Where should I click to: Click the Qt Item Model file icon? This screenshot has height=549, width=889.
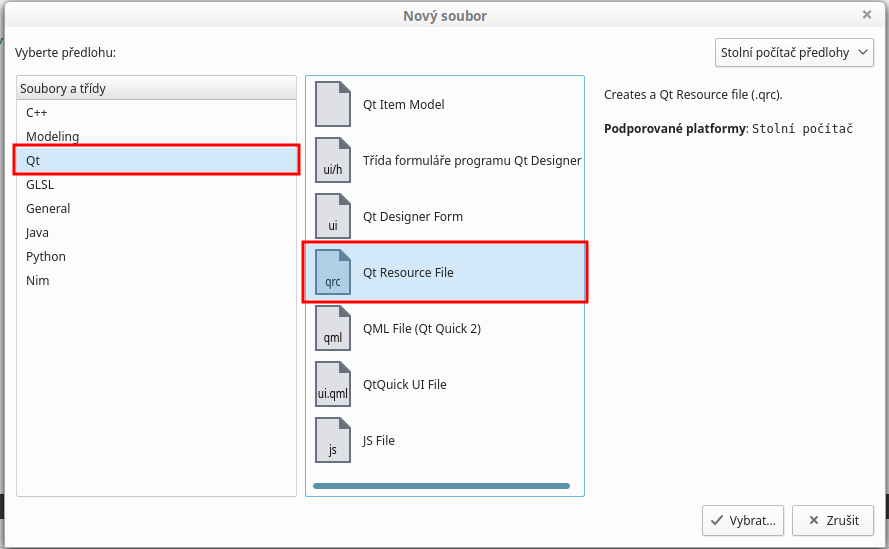[x=333, y=104]
